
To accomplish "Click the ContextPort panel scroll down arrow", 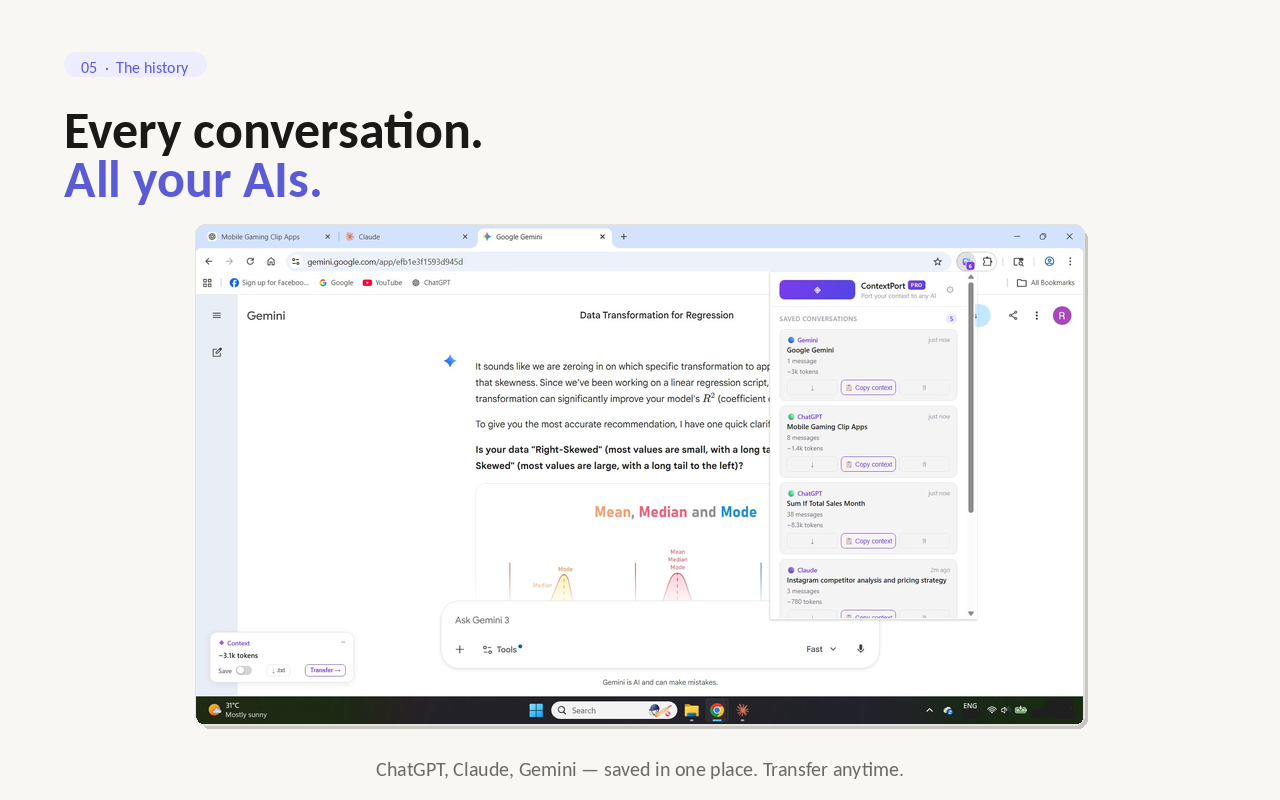I will [971, 613].
